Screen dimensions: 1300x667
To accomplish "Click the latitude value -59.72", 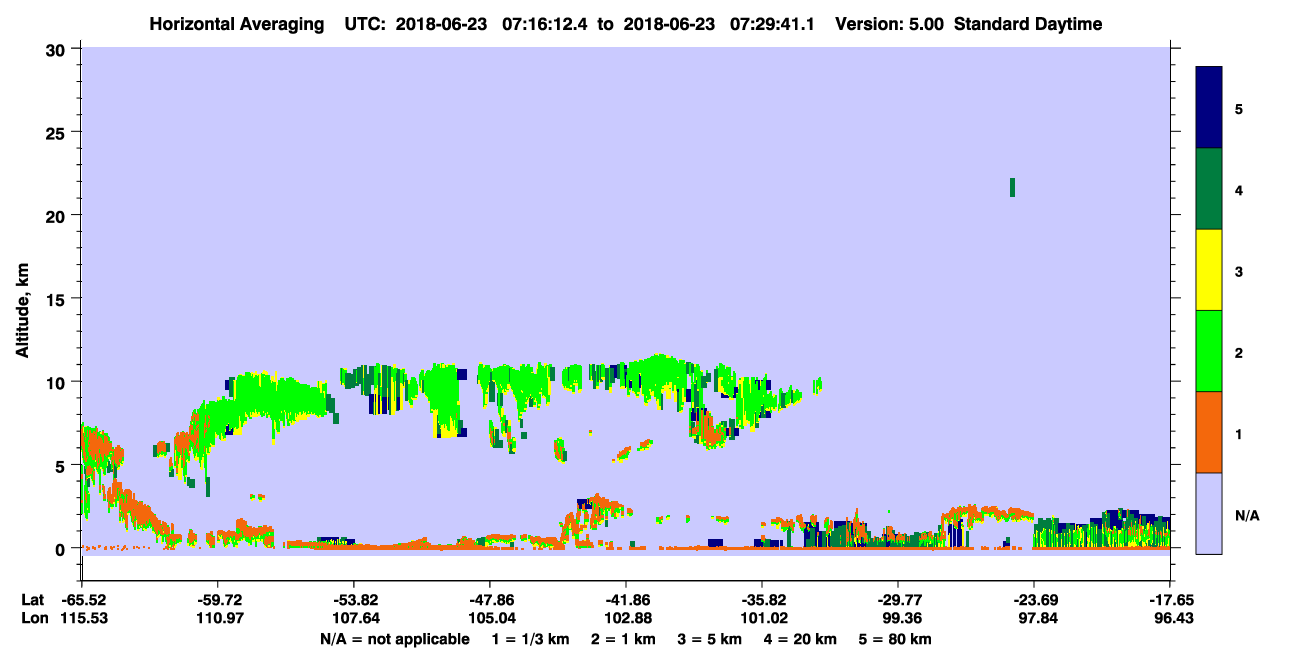I will tap(218, 600).
